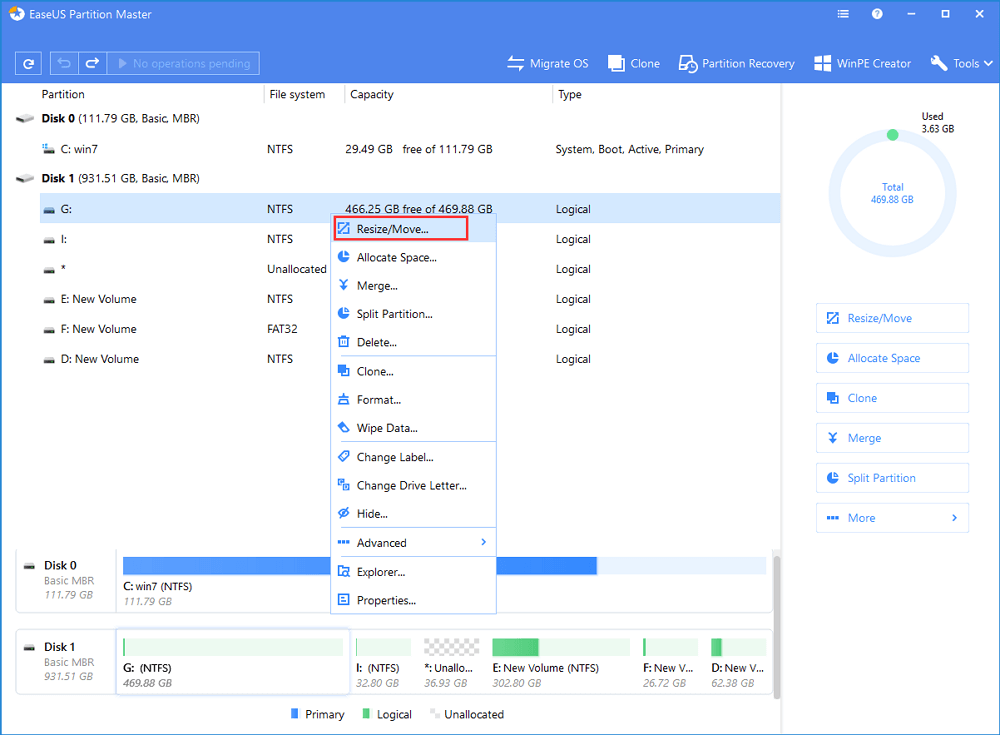Viewport: 1000px width, 735px height.
Task: Click the Delete trash icon in context menu
Action: click(344, 342)
